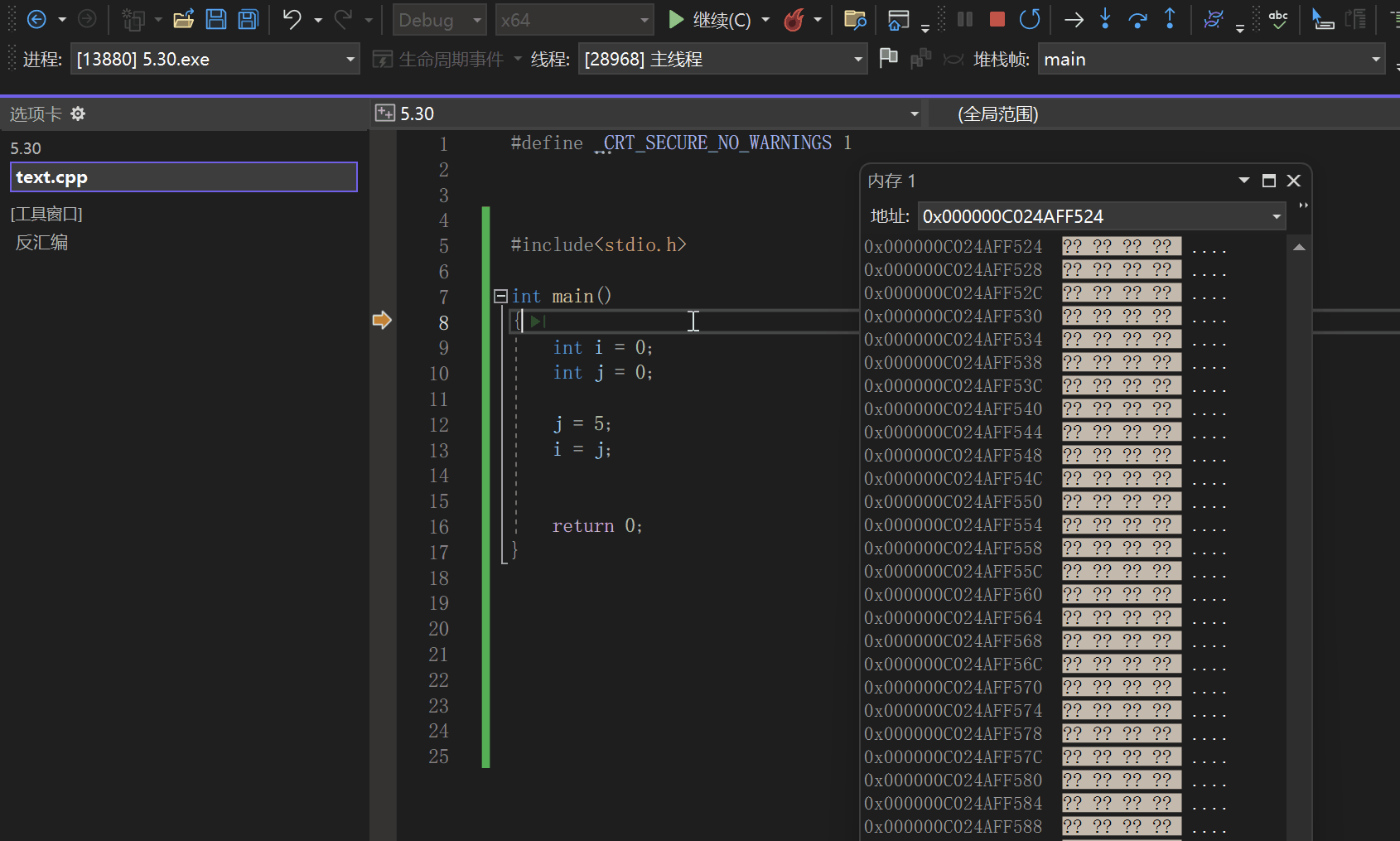Click the [工具窗口] group label
The height and width of the screenshot is (841, 1400).
pyautogui.click(x=46, y=214)
